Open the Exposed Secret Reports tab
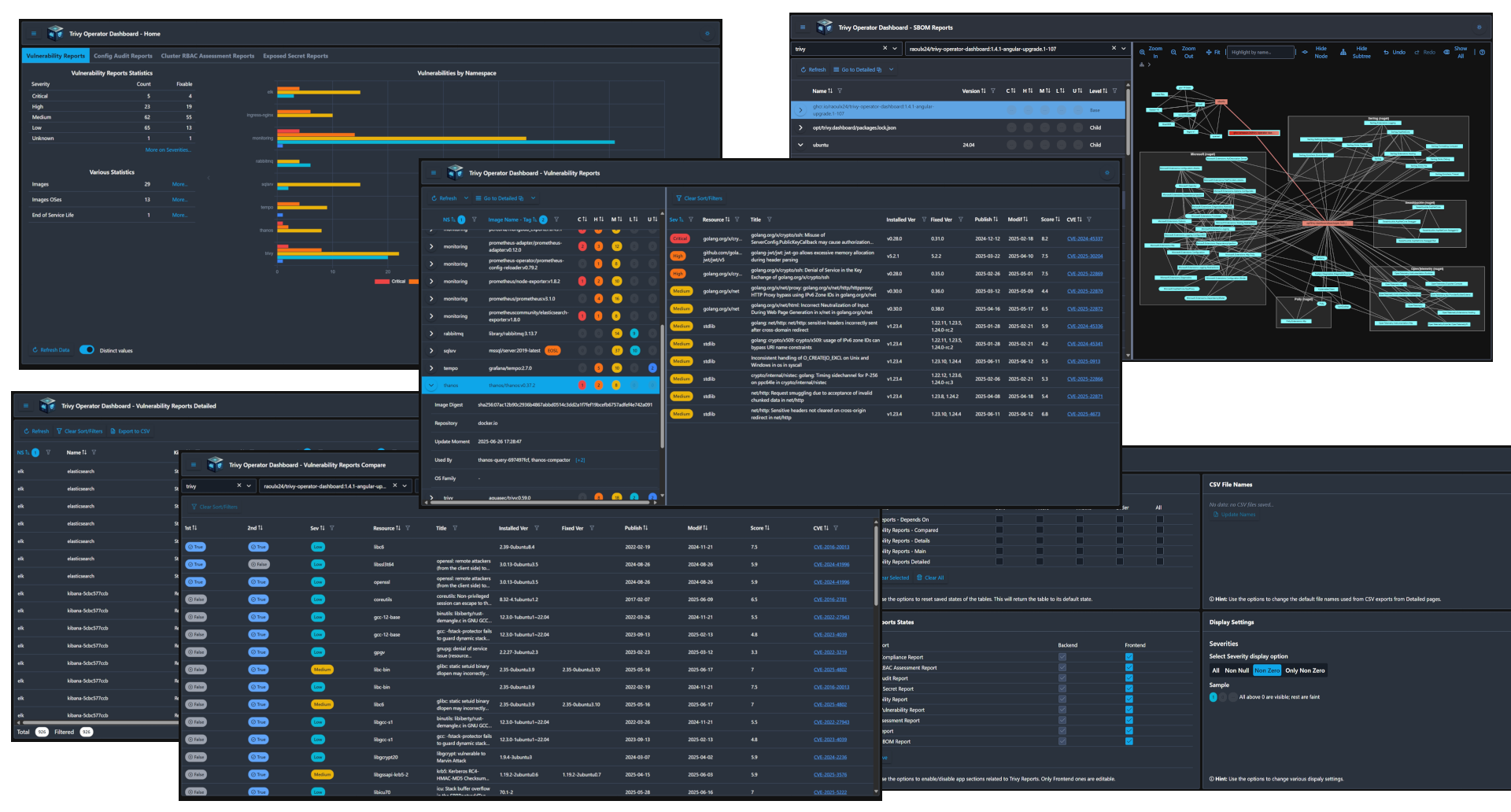Screen dimensions: 1511x812 point(295,56)
